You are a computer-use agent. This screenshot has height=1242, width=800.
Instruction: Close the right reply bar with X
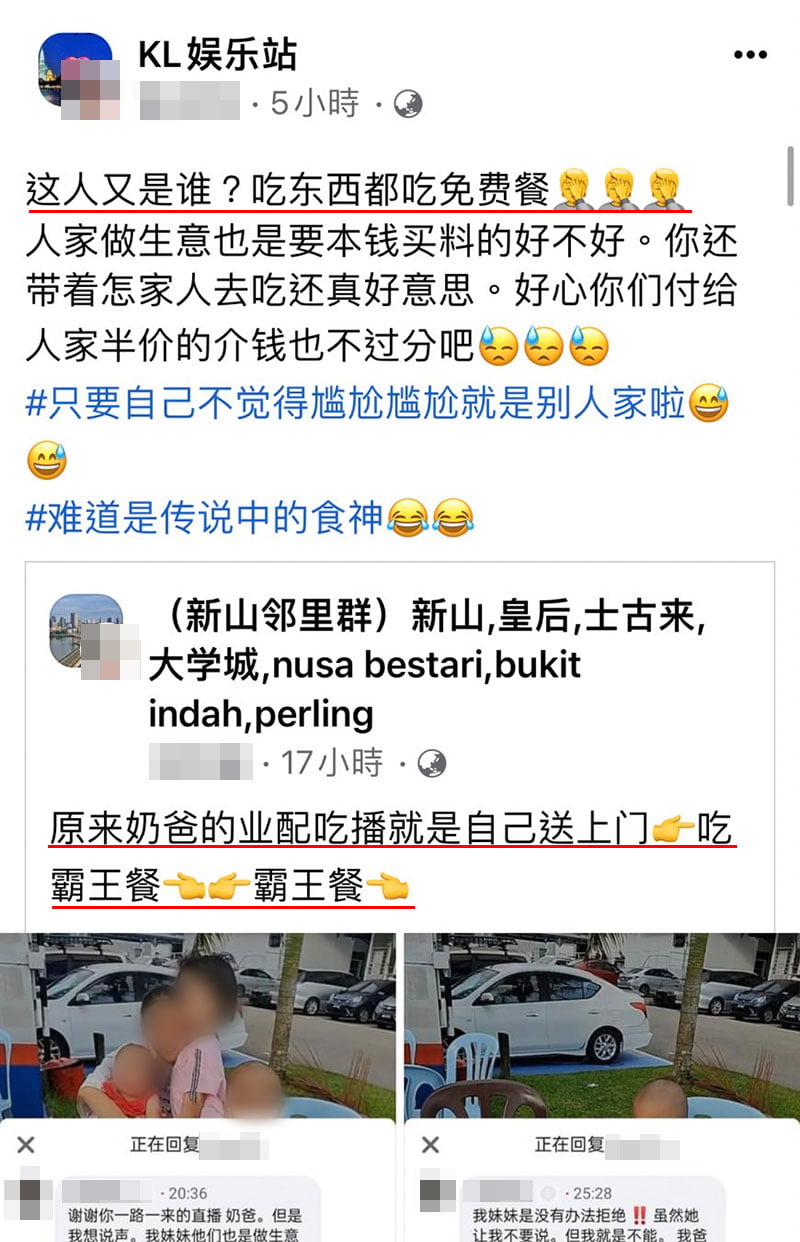click(x=431, y=1145)
